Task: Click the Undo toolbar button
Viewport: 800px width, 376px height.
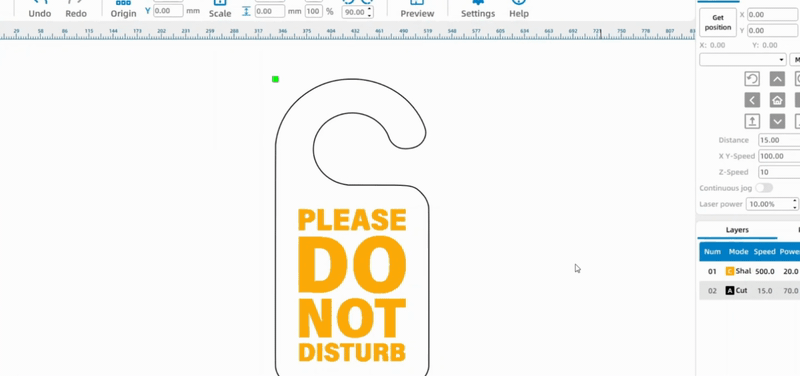Action: 40,9
